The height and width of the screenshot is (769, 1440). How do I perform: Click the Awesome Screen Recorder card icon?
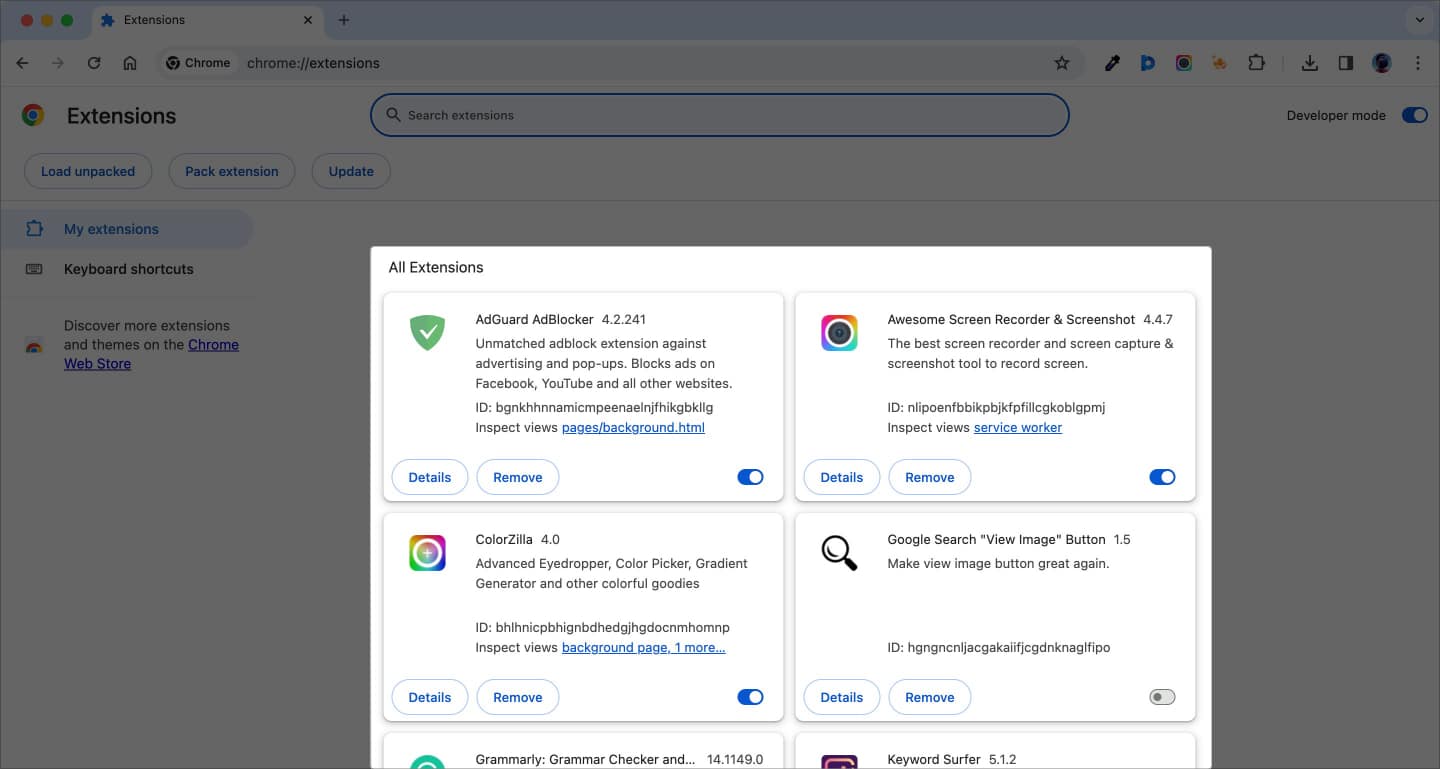click(839, 332)
